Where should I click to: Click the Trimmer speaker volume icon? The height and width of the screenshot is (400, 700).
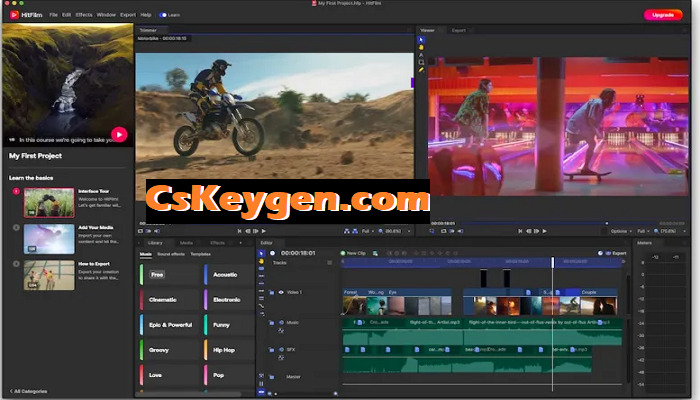click(x=157, y=231)
